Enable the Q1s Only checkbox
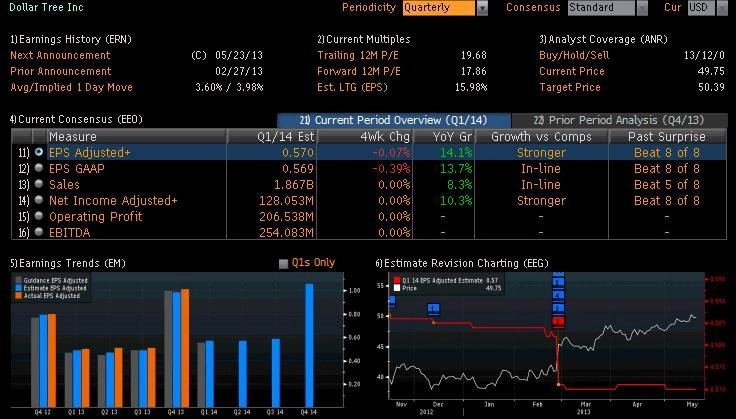The height and width of the screenshot is (419, 736). coord(284,264)
